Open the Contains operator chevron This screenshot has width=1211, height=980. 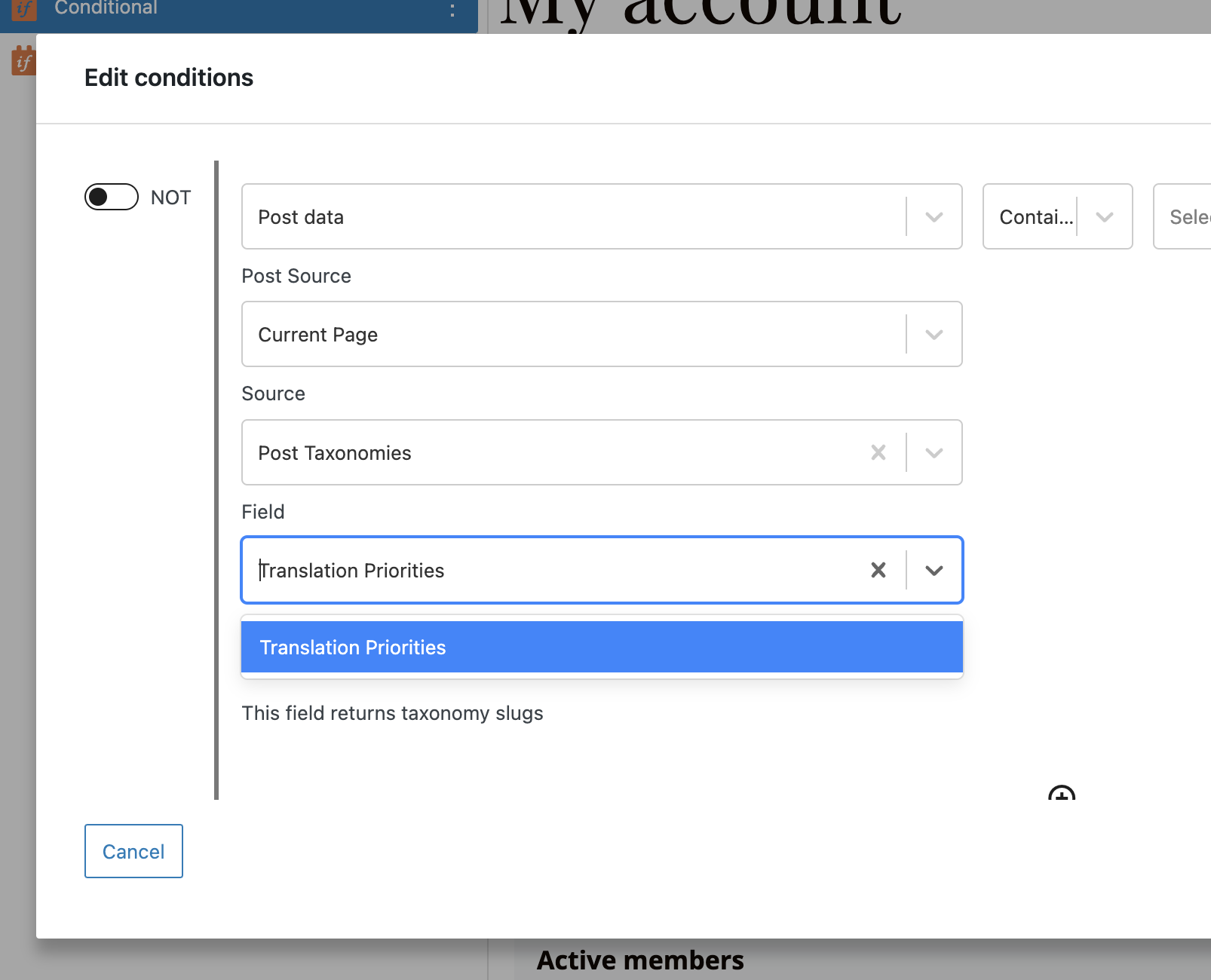click(x=1105, y=216)
